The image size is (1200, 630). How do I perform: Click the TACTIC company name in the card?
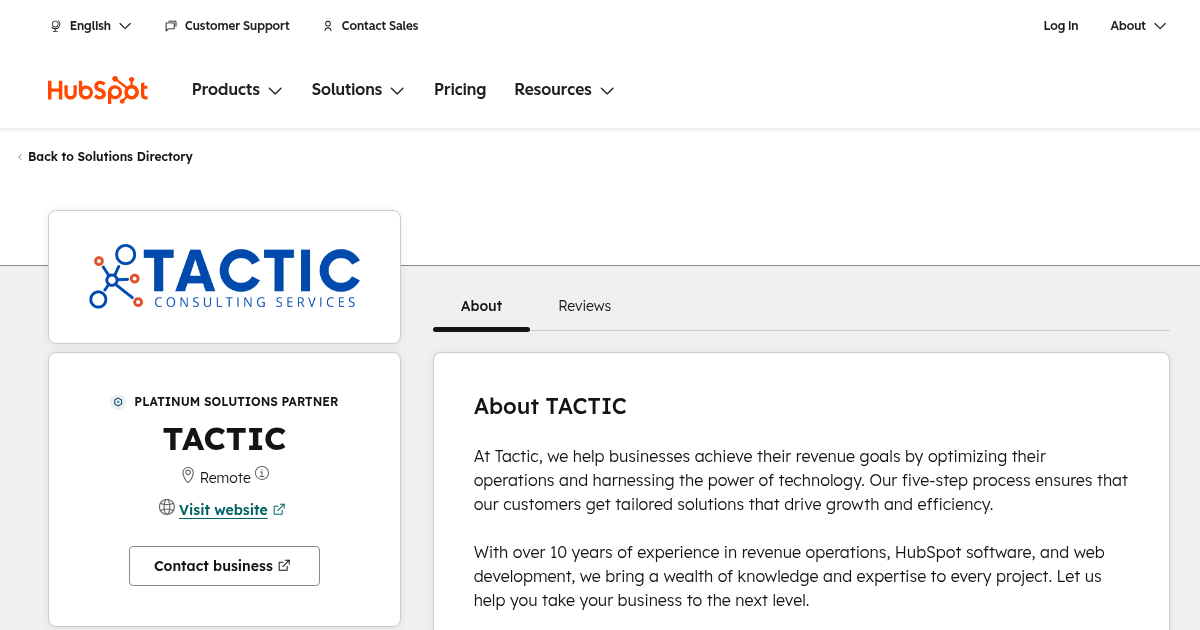point(225,439)
